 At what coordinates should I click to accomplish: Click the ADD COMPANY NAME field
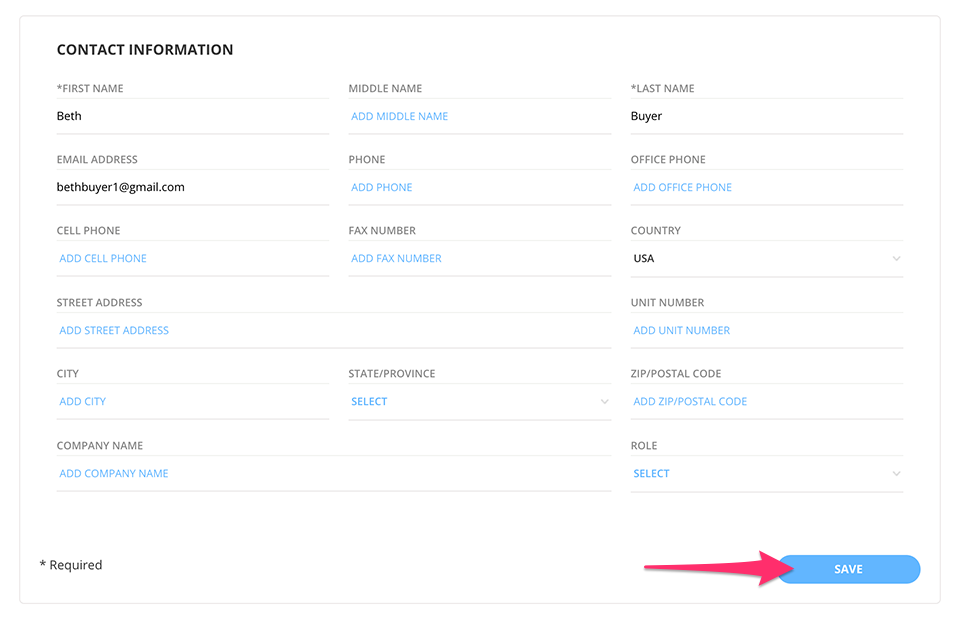coord(113,473)
